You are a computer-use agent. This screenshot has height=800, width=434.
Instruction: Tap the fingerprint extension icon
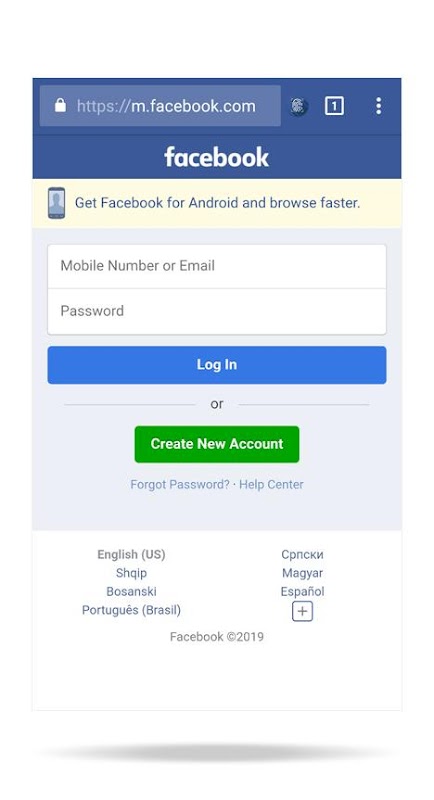(x=298, y=106)
